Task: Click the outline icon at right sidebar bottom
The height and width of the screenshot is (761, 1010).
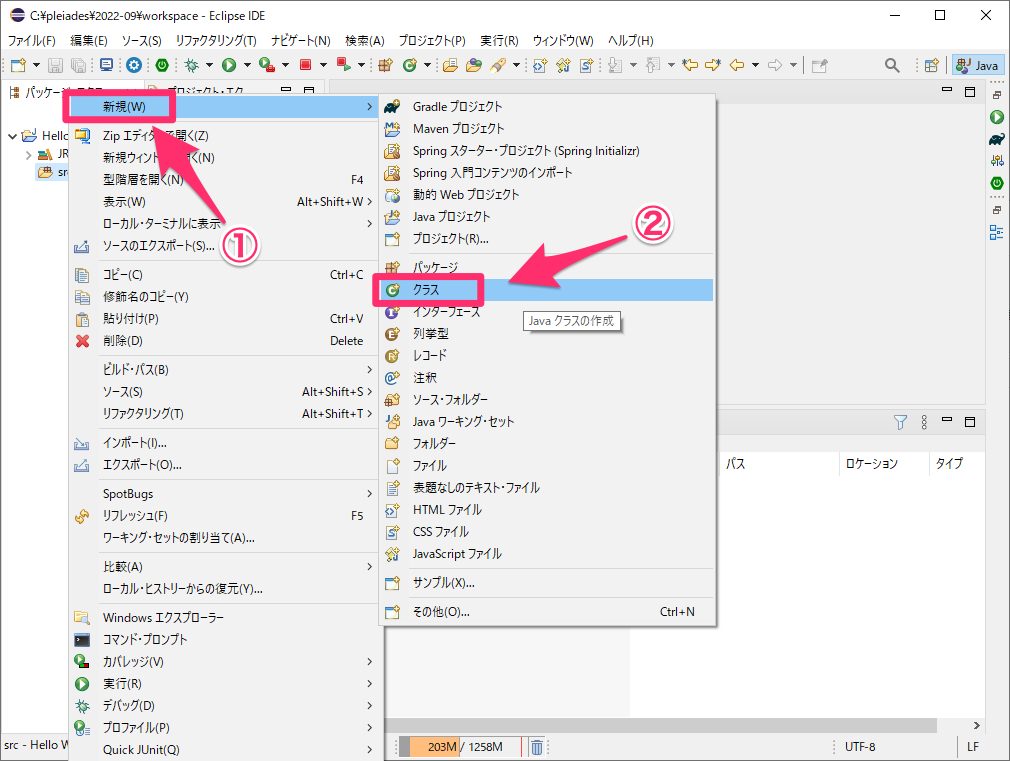Action: point(996,233)
